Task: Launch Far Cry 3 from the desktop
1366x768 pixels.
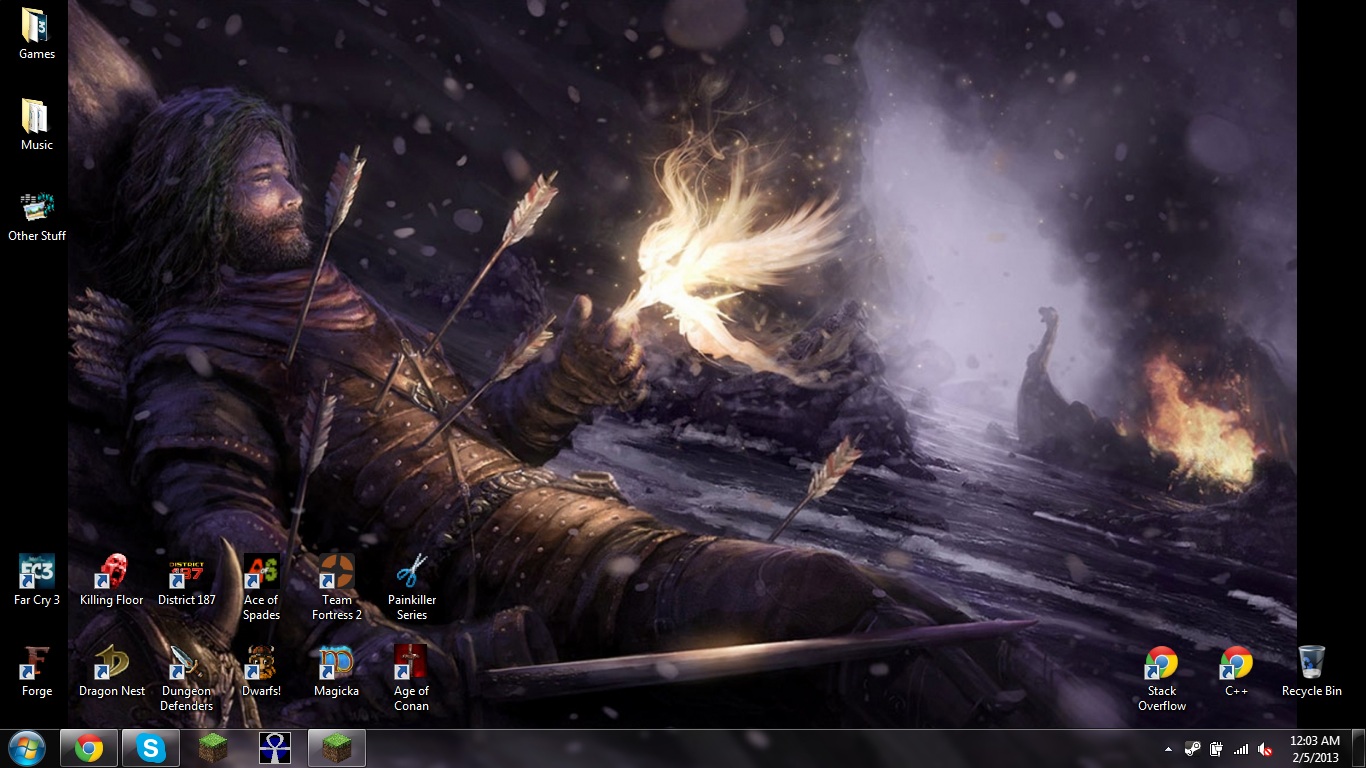Action: pos(36,575)
